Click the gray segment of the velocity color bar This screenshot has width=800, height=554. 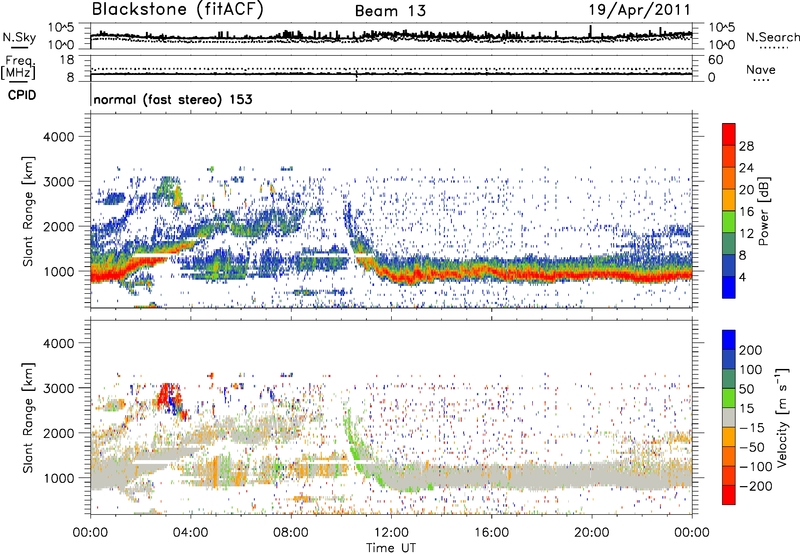(x=729, y=417)
